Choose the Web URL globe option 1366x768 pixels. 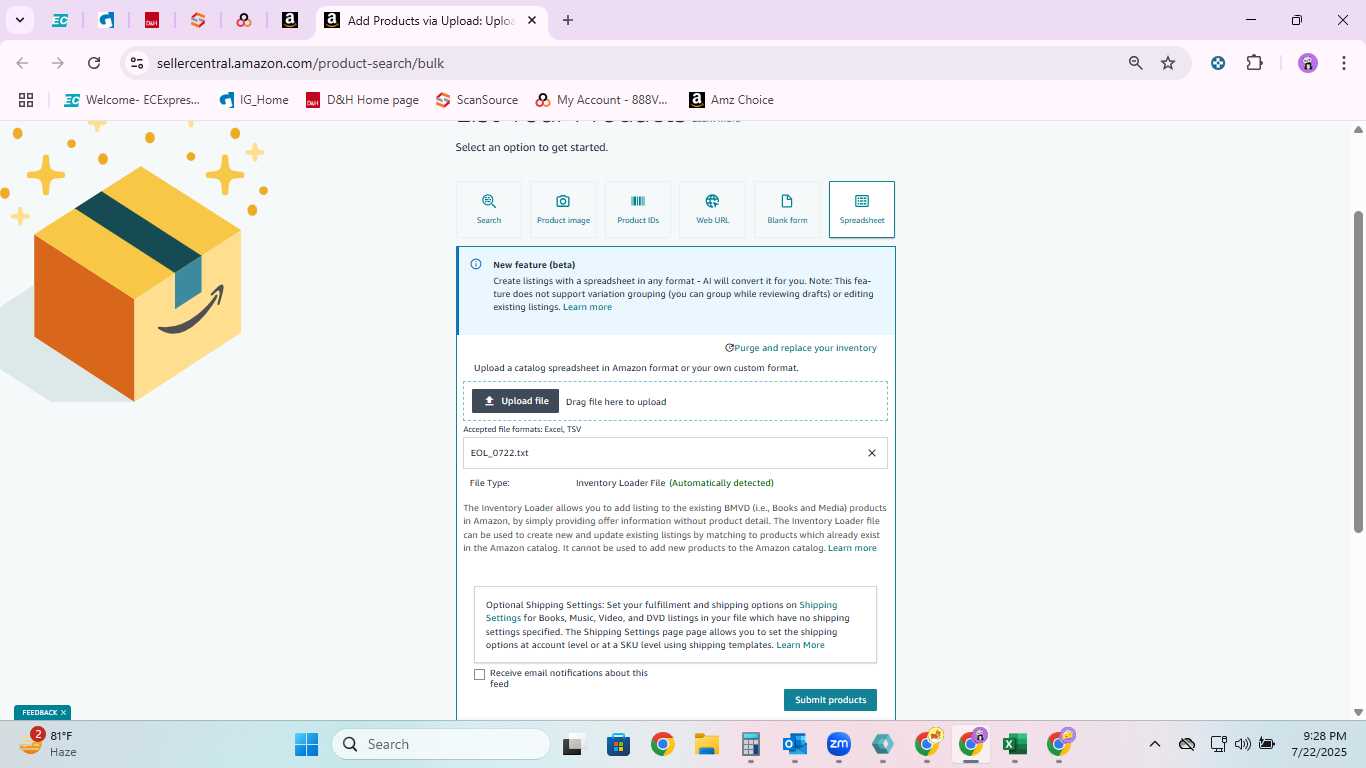(712, 209)
